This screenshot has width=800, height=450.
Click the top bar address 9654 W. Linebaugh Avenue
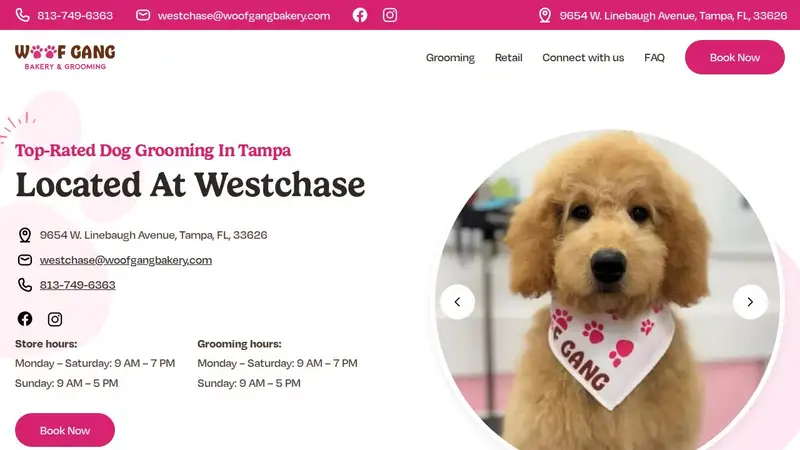[x=673, y=16]
